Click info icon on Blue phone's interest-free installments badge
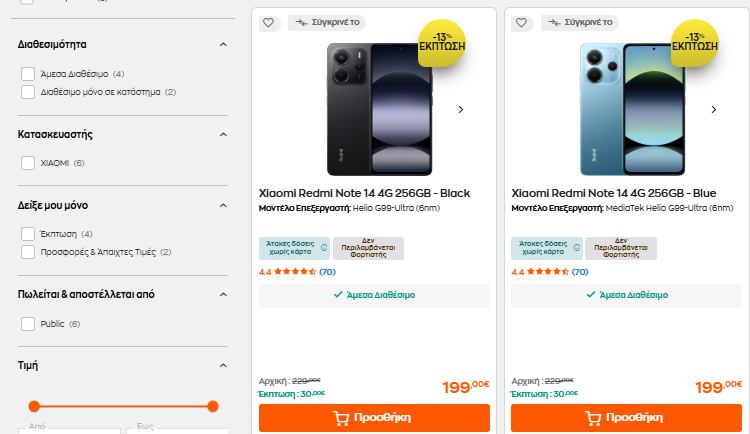This screenshot has height=434, width=750. 576,248
